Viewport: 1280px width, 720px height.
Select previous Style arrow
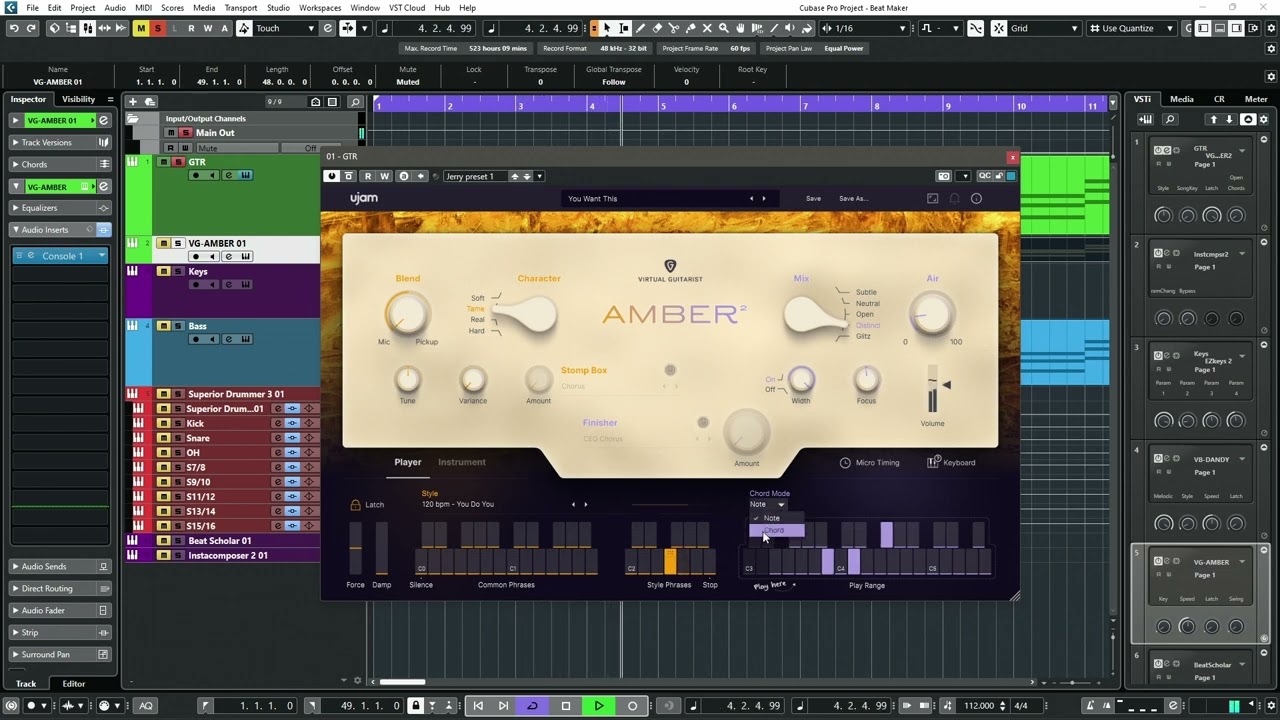[573, 504]
